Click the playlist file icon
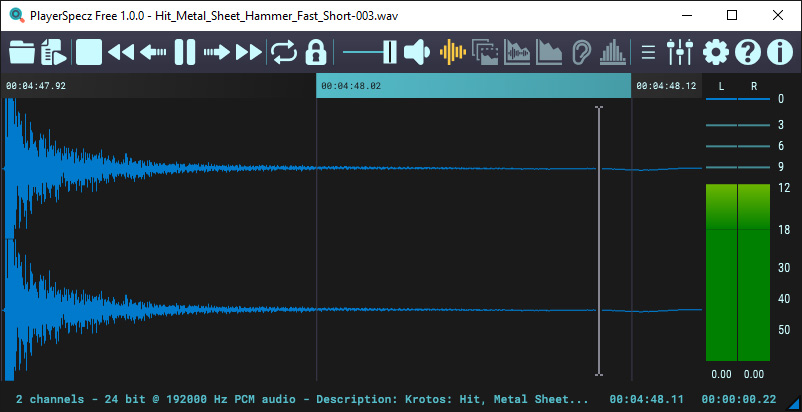 point(54,51)
